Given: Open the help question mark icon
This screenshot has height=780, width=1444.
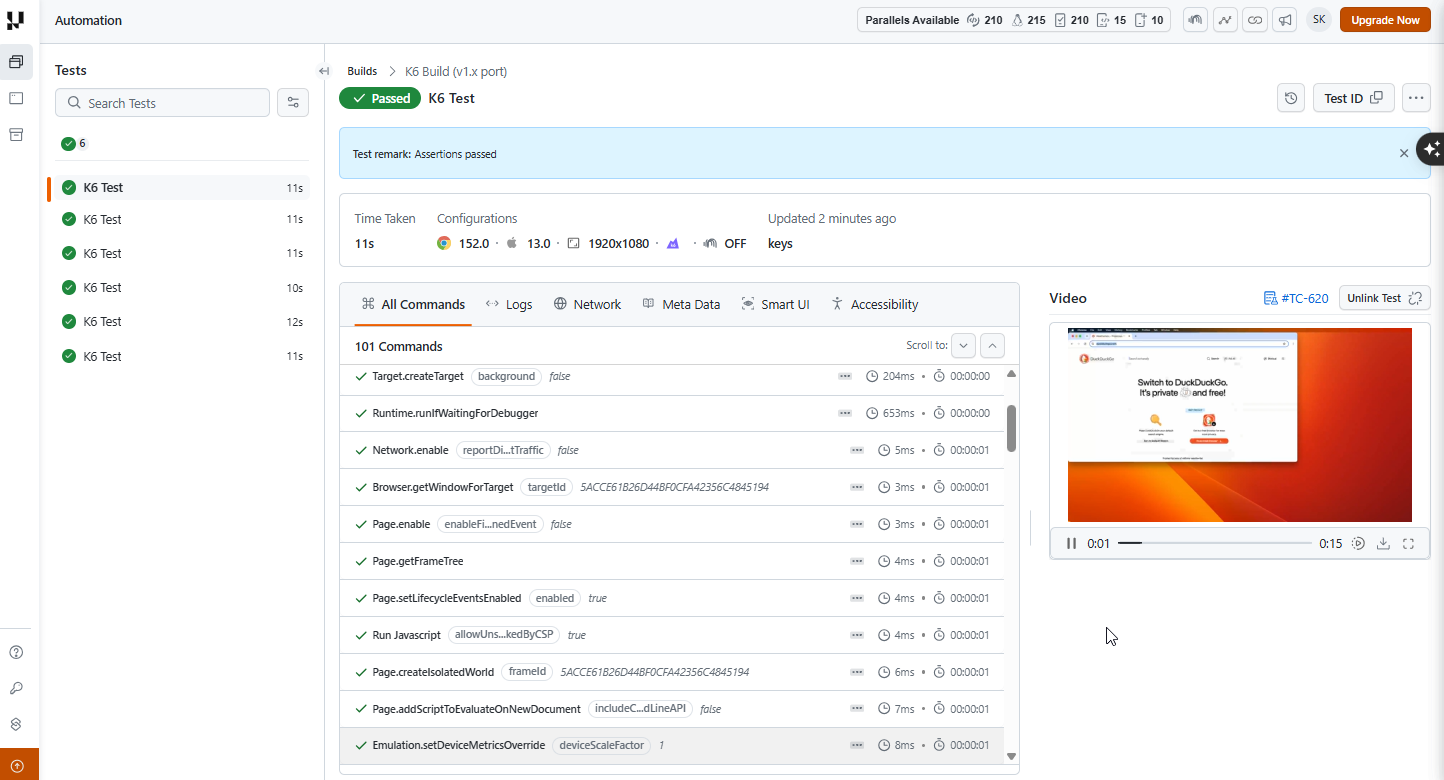Looking at the screenshot, I should 16,653.
